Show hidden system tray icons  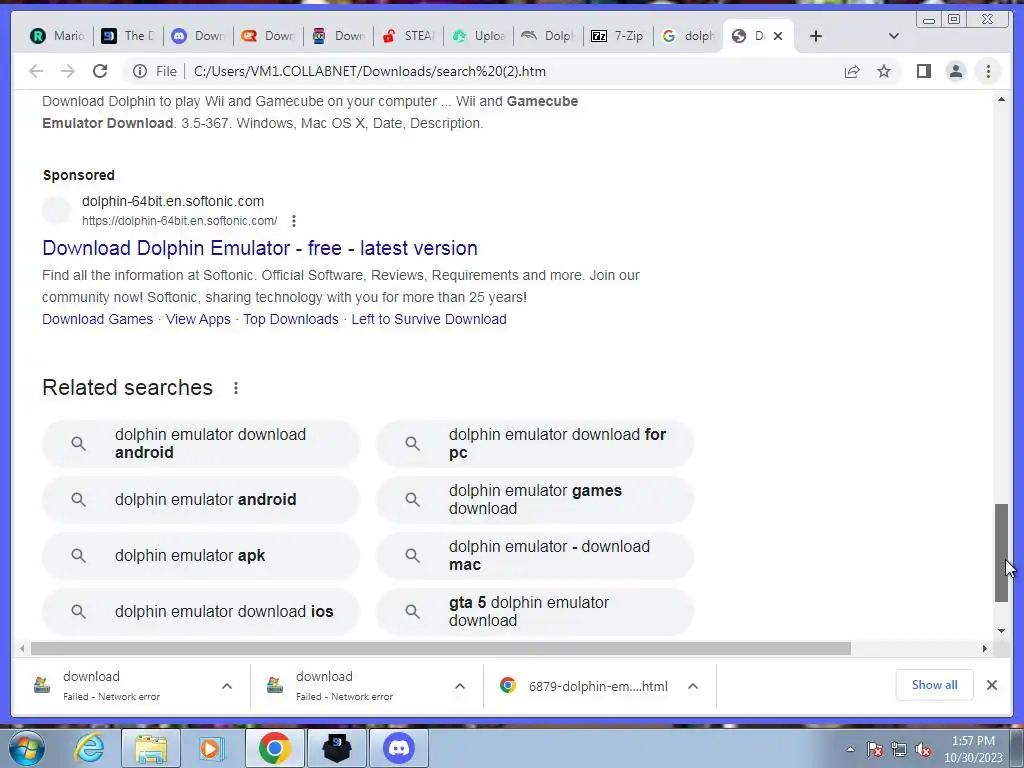(850, 749)
